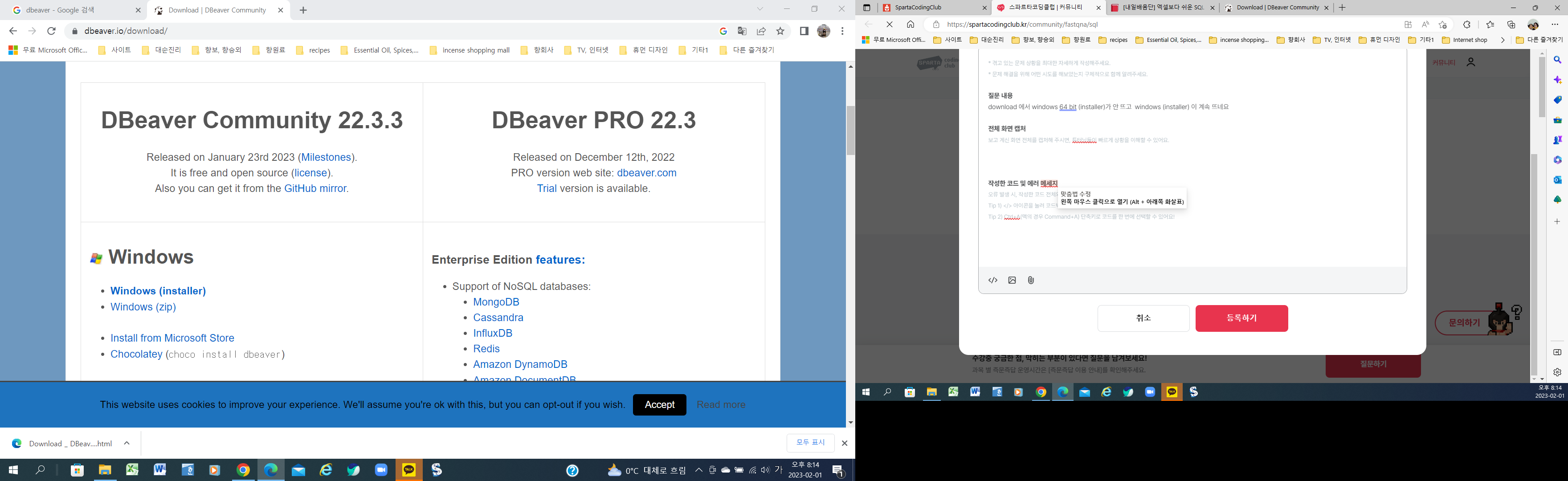Download the Windows (installer) link
1568x481 pixels.
point(158,291)
